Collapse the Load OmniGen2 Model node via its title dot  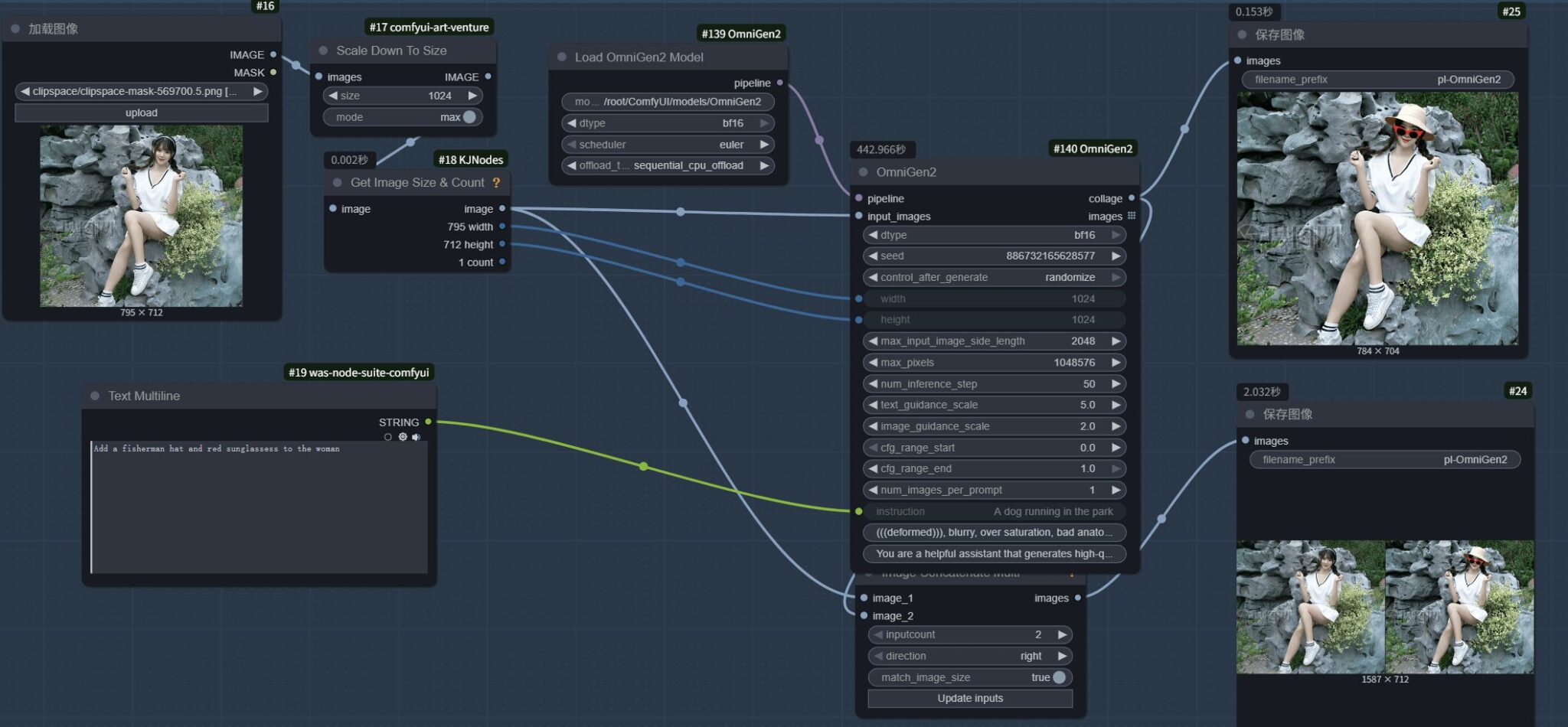pos(562,57)
